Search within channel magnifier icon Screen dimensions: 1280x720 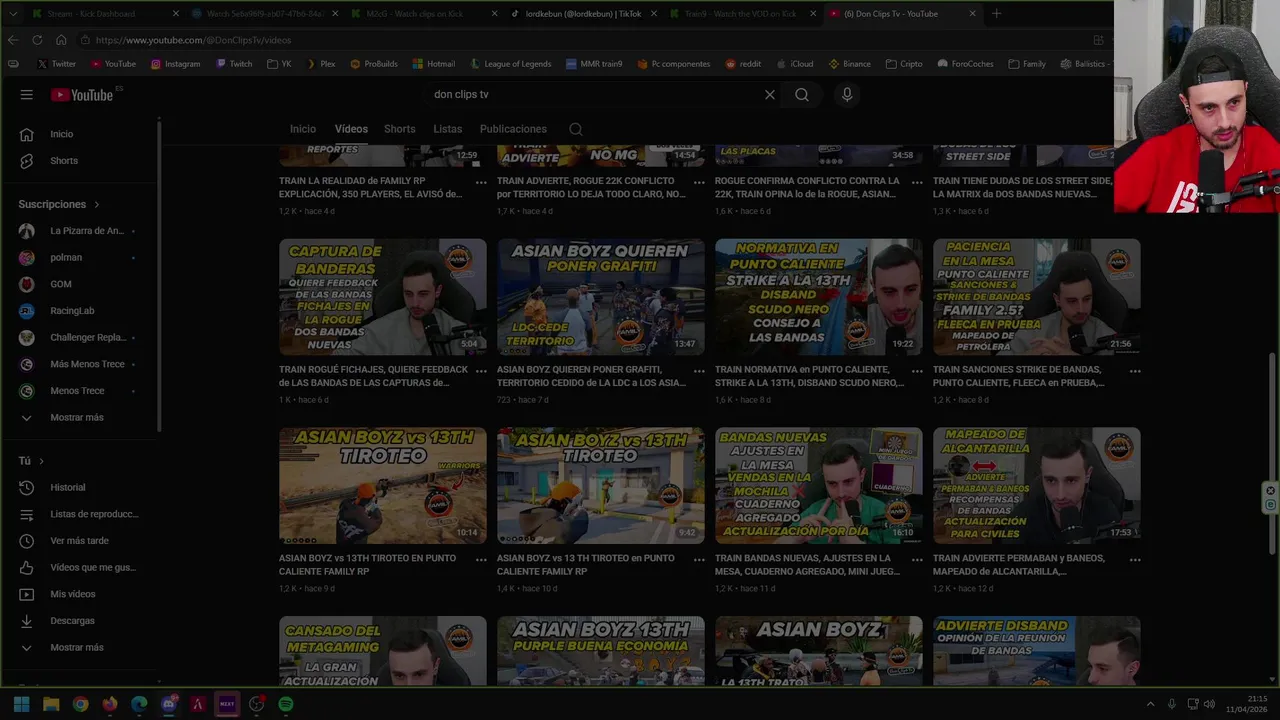tap(576, 129)
